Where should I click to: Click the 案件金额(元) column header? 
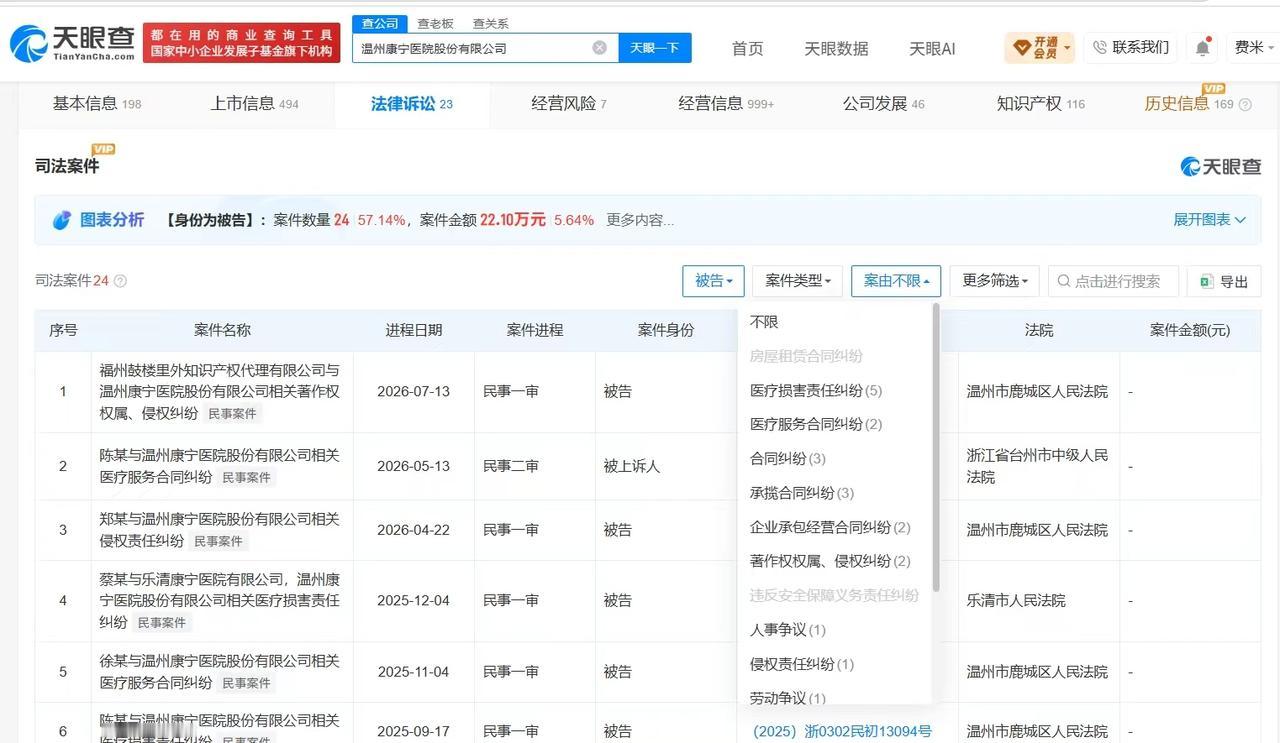tap(1190, 330)
